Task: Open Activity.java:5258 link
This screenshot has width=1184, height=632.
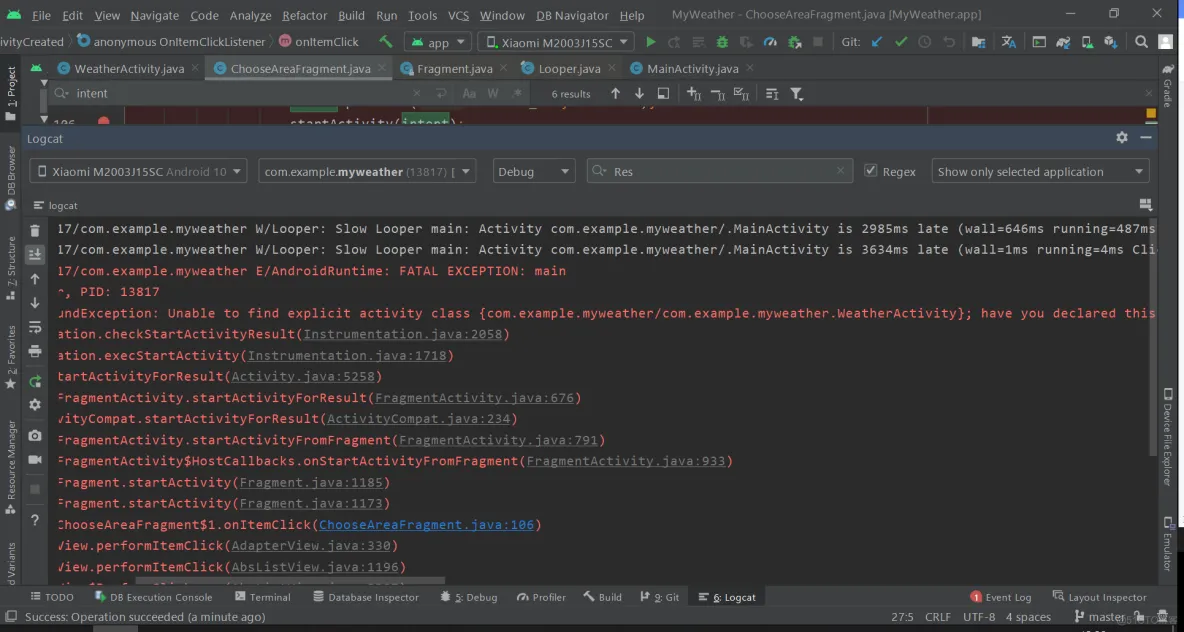Action: click(303, 377)
